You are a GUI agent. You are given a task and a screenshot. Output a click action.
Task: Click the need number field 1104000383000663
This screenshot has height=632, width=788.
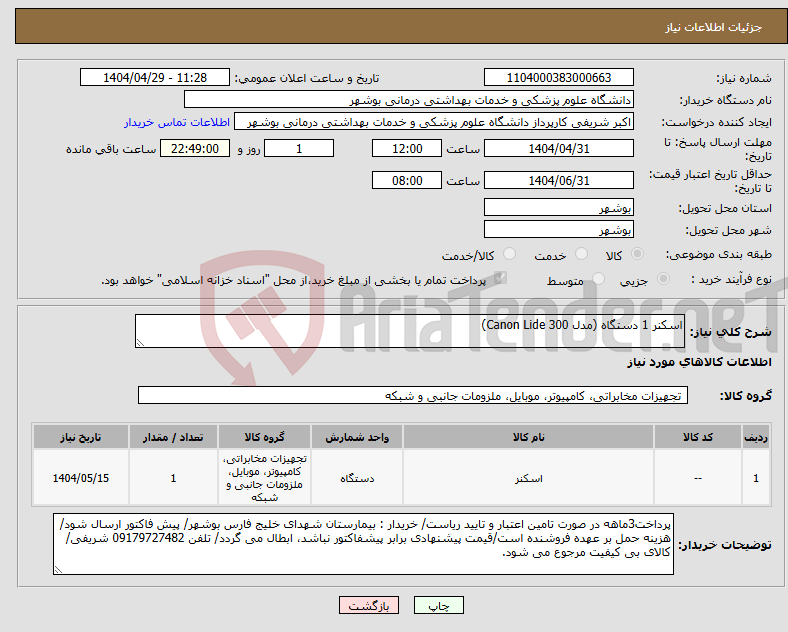558,77
